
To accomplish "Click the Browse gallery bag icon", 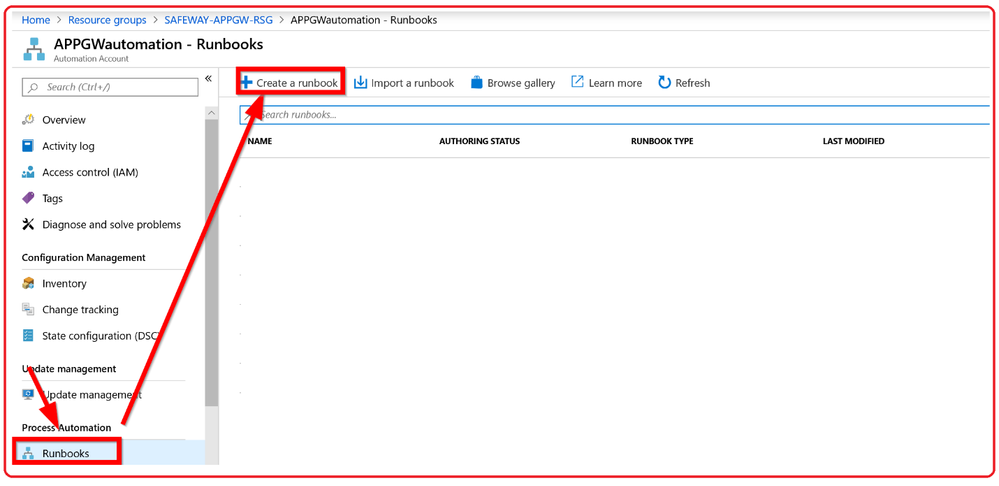I will click(x=477, y=83).
